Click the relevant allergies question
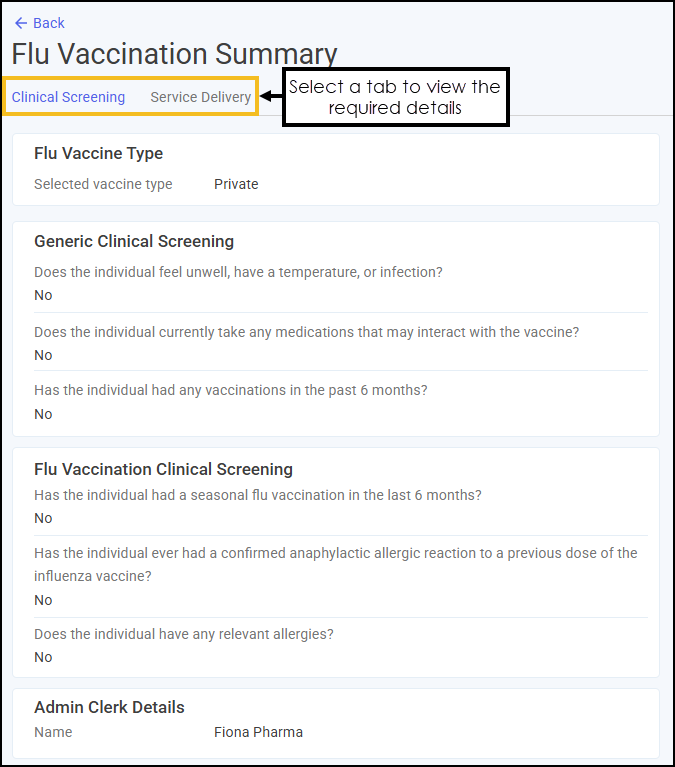The width and height of the screenshot is (675, 767). click(183, 634)
